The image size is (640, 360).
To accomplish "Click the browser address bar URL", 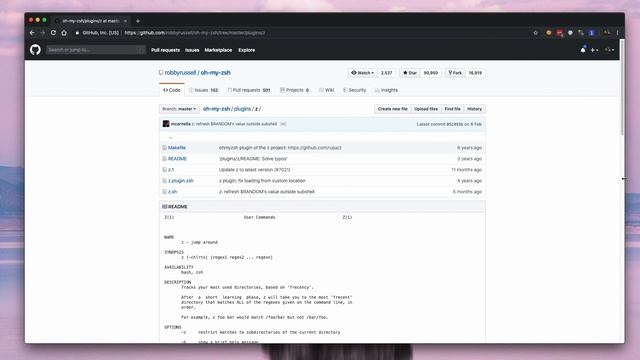I will (195, 33).
